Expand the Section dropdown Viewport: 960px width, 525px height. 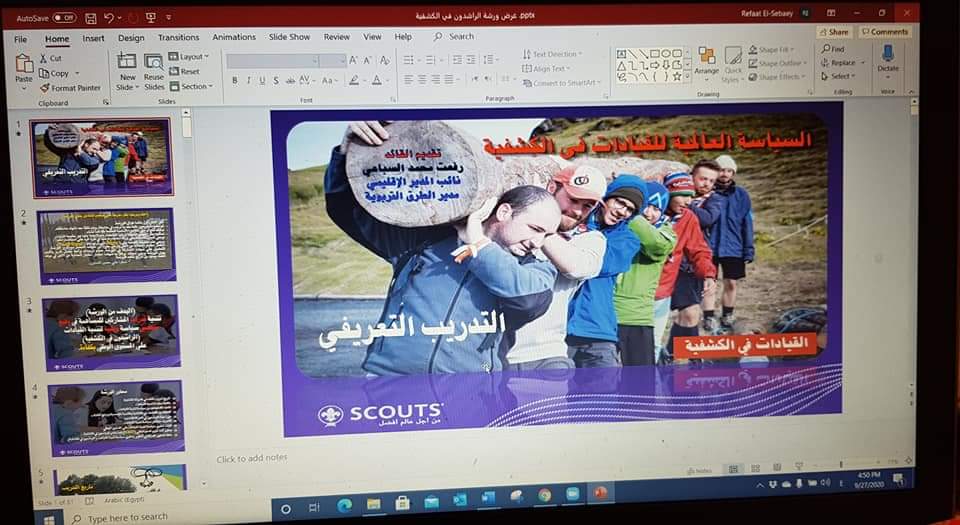pyautogui.click(x=190, y=87)
